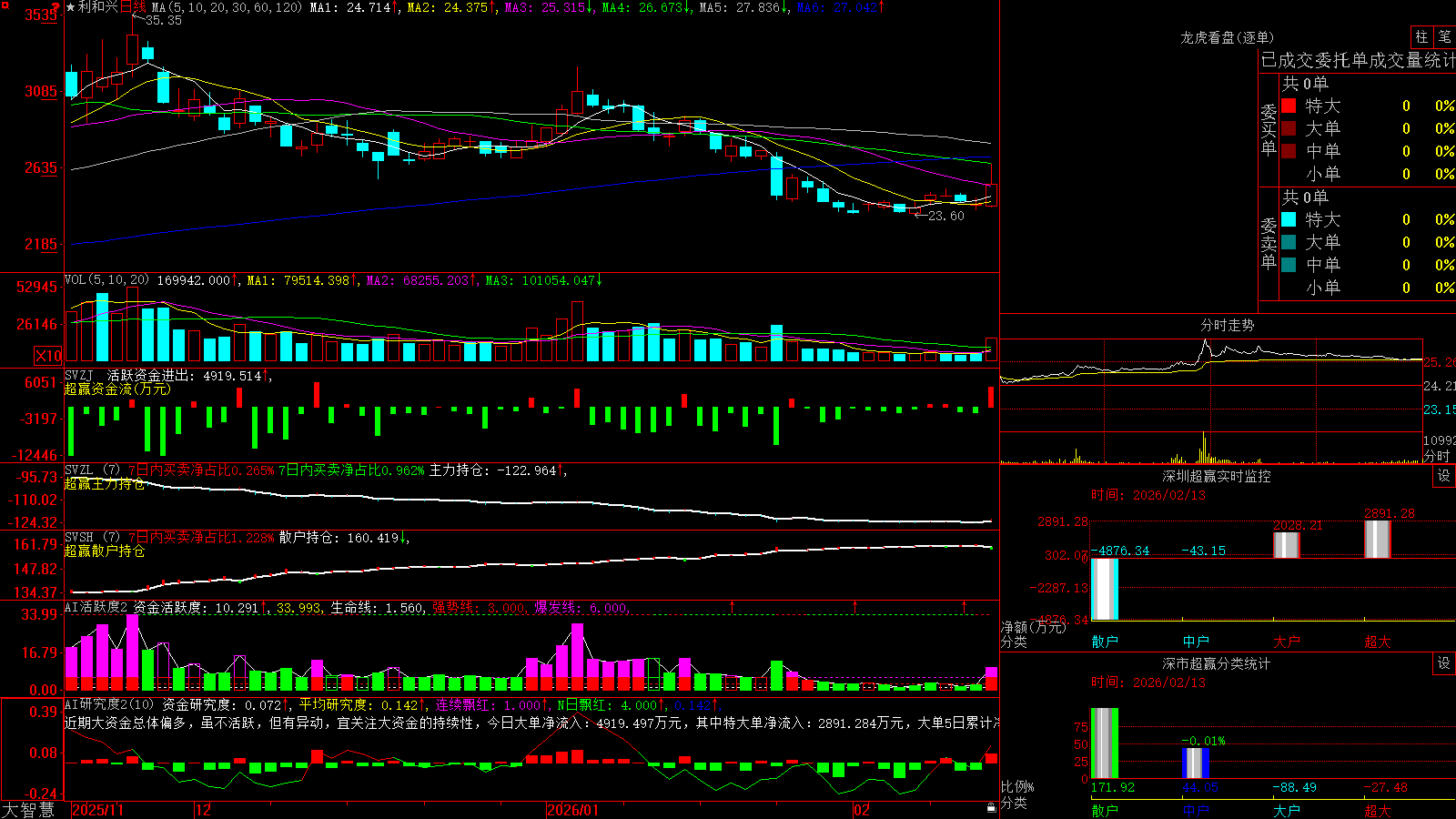Click the bright red 特大 buy-order swatch
This screenshot has height=819, width=1456.
[1289, 106]
